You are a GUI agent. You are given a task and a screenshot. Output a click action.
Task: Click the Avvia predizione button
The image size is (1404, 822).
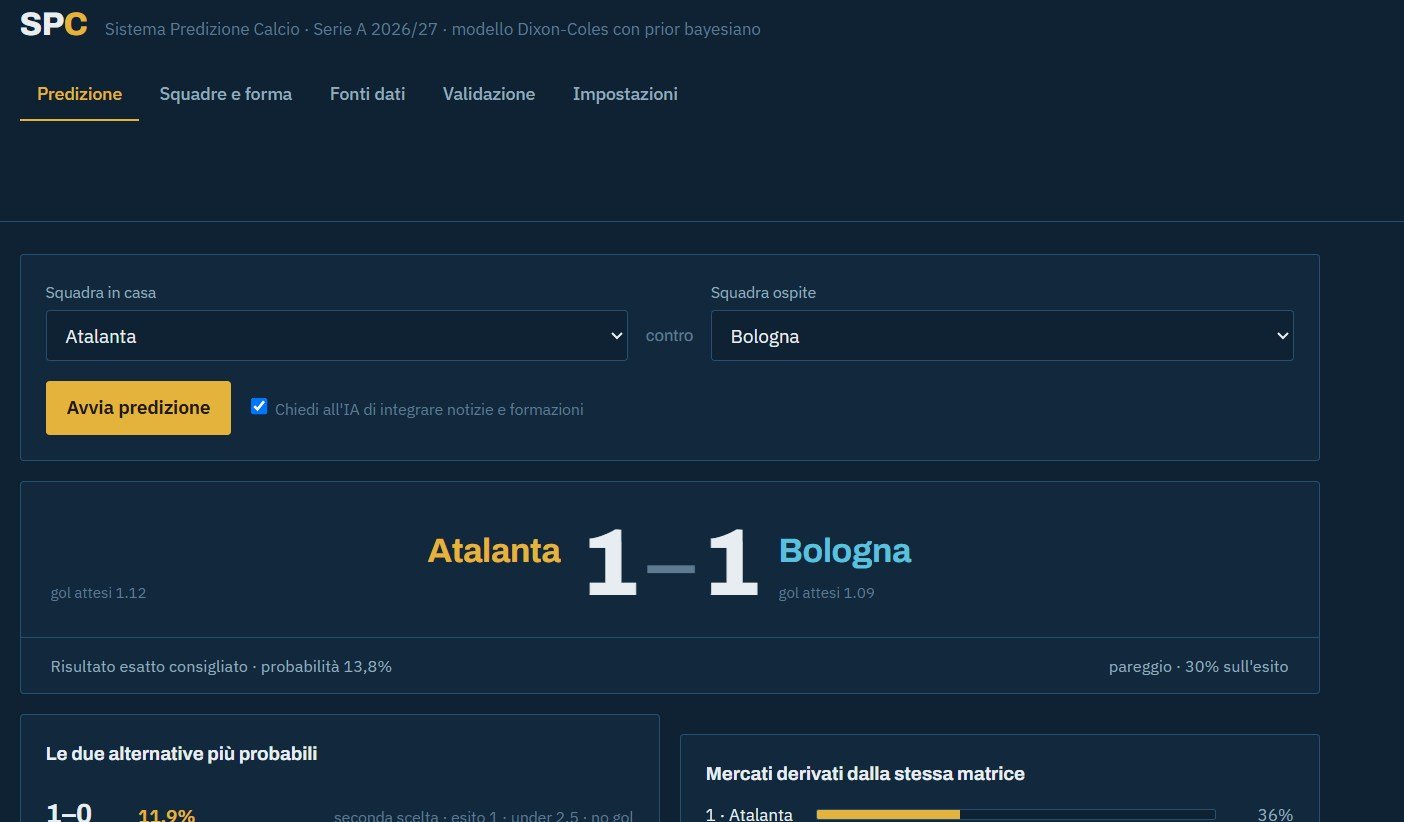pyautogui.click(x=138, y=408)
